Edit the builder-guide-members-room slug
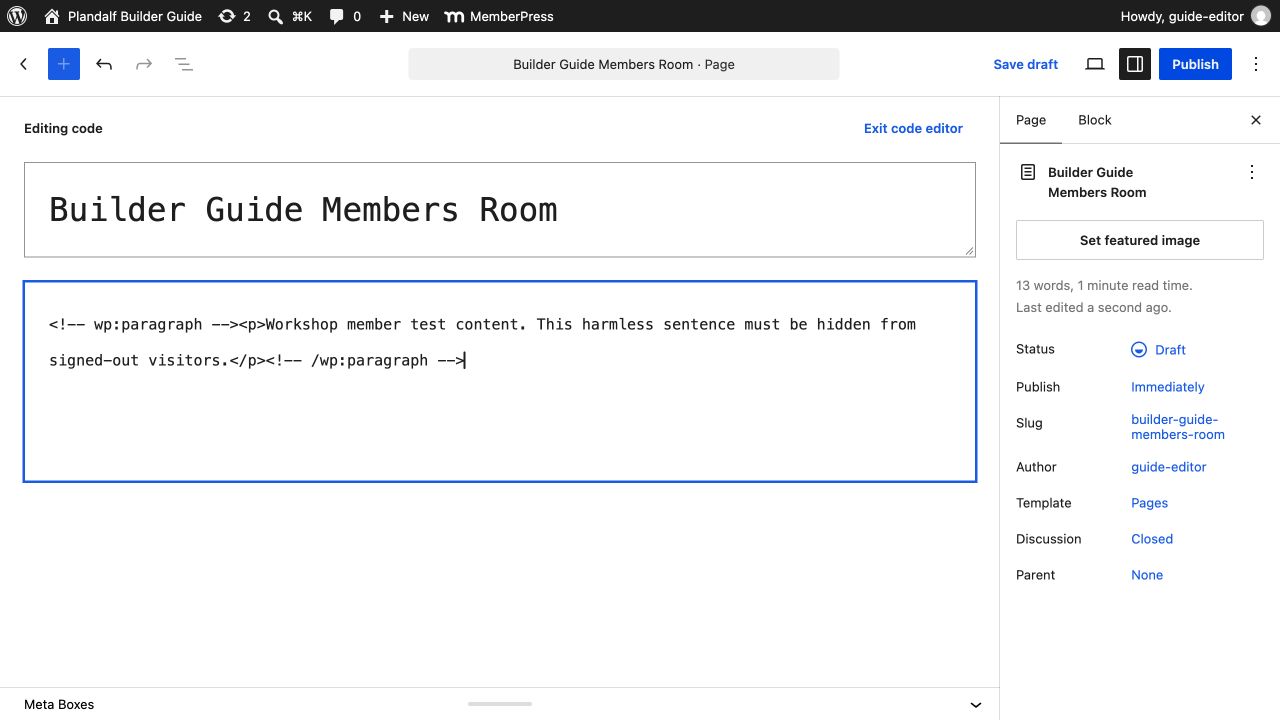Image resolution: width=1280 pixels, height=720 pixels. [1178, 427]
